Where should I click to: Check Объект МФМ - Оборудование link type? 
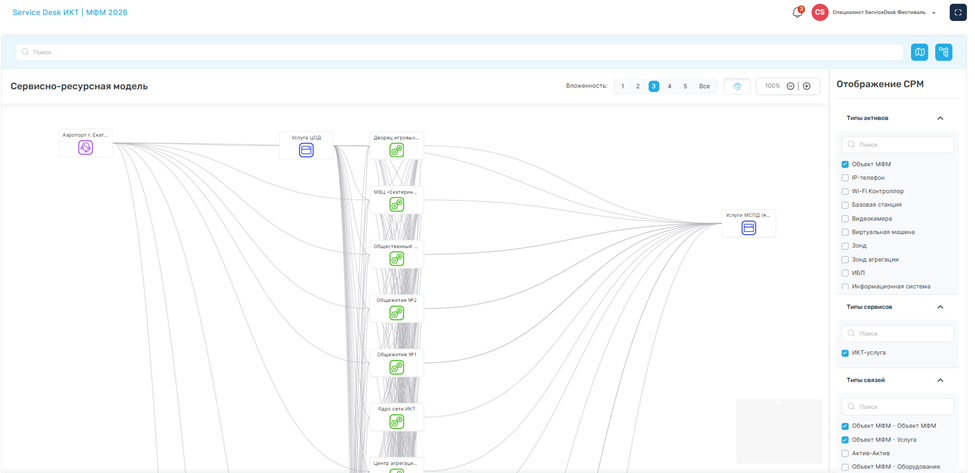point(845,467)
